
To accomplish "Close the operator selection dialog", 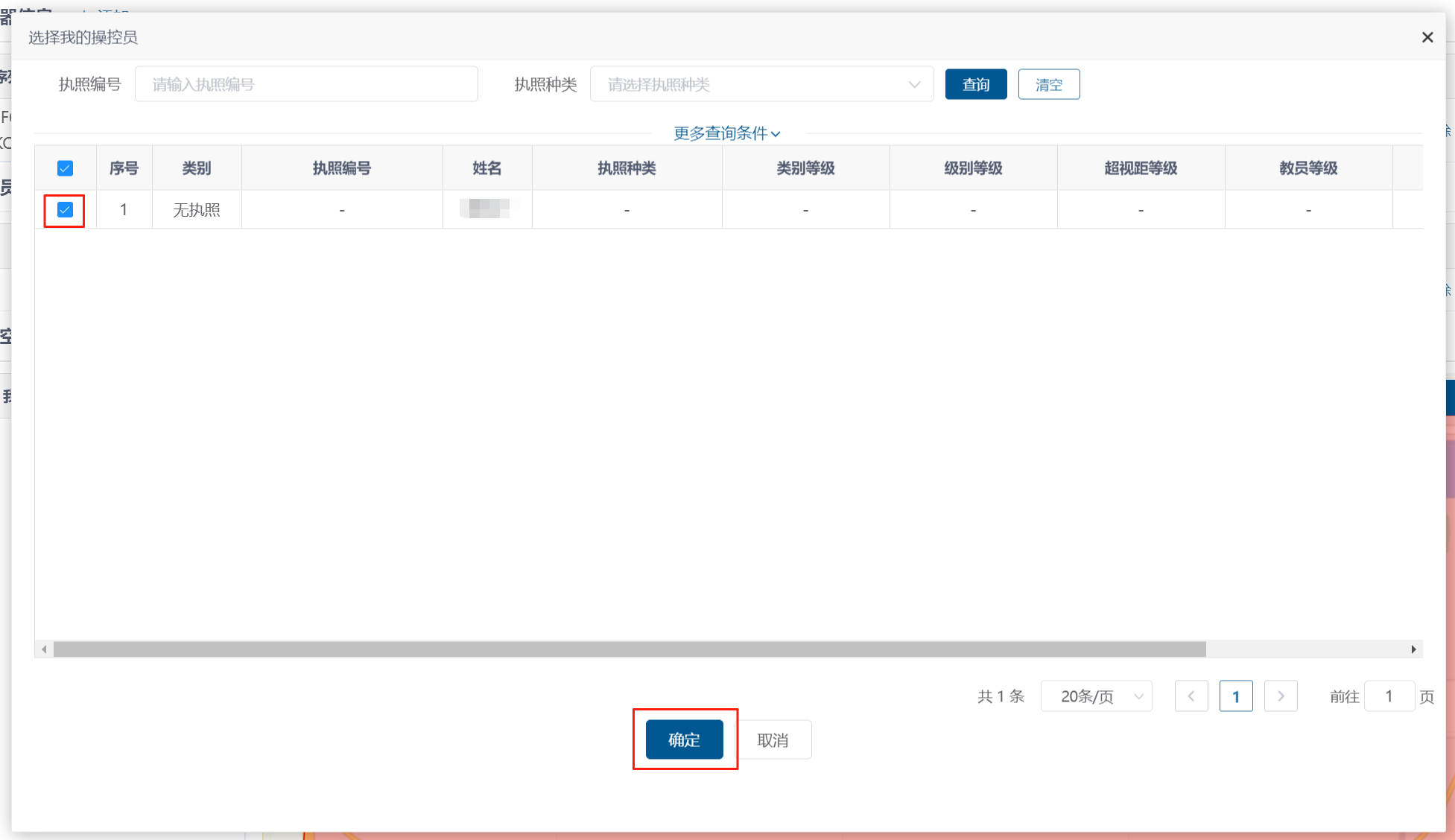I will 1427,37.
